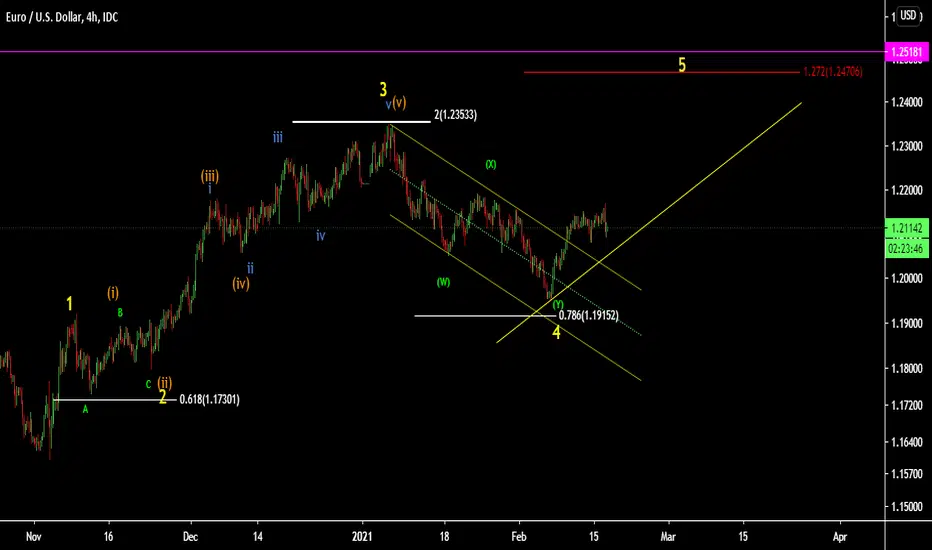
Task: Click price axis level 1.15000
Action: click(906, 507)
